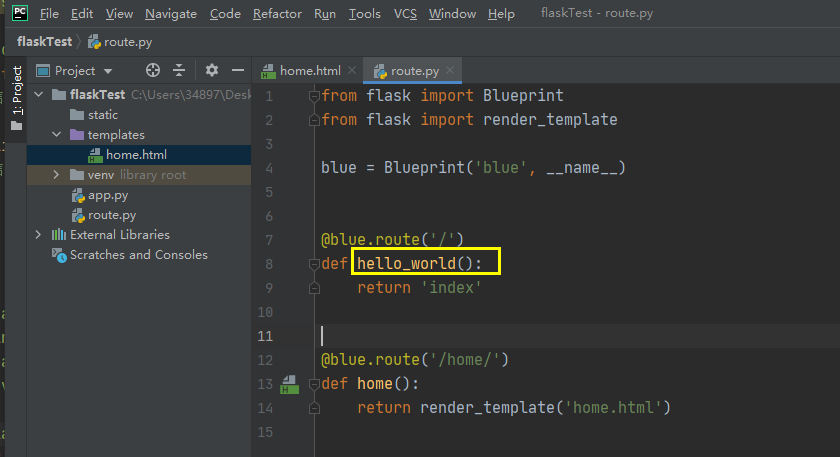
Task: Select the flaskTest project root
Action: point(97,95)
